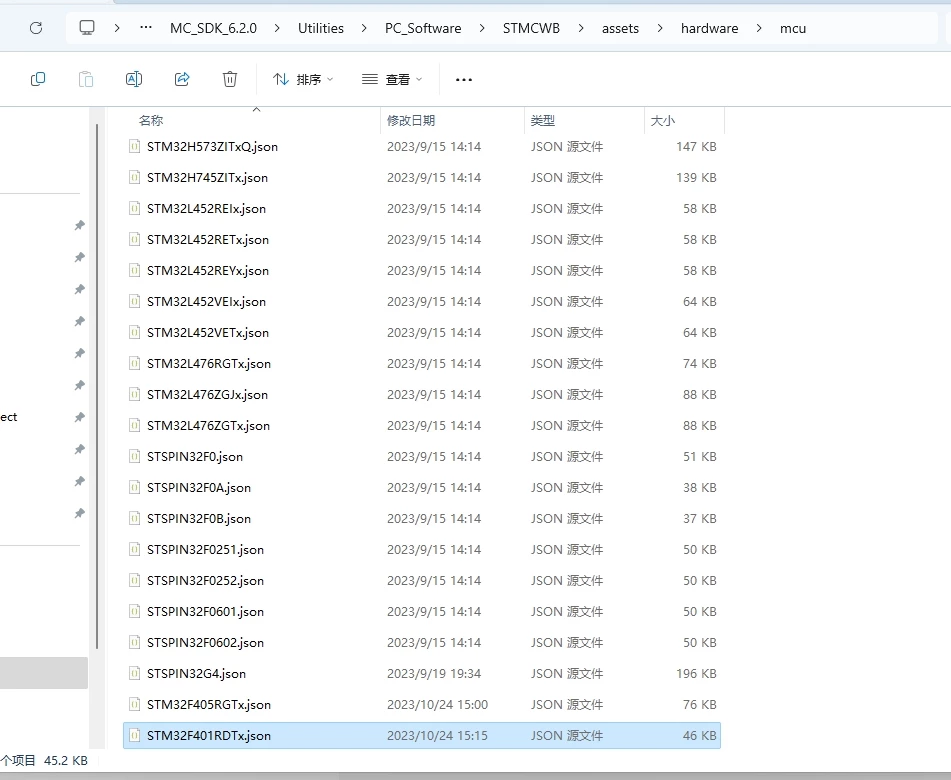
Task: Expand chevron after MC_SDK_6.2.0 in path
Action: pos(277,29)
